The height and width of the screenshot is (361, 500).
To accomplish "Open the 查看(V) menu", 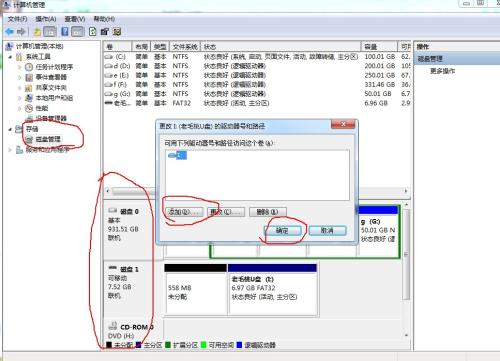I will [75, 19].
